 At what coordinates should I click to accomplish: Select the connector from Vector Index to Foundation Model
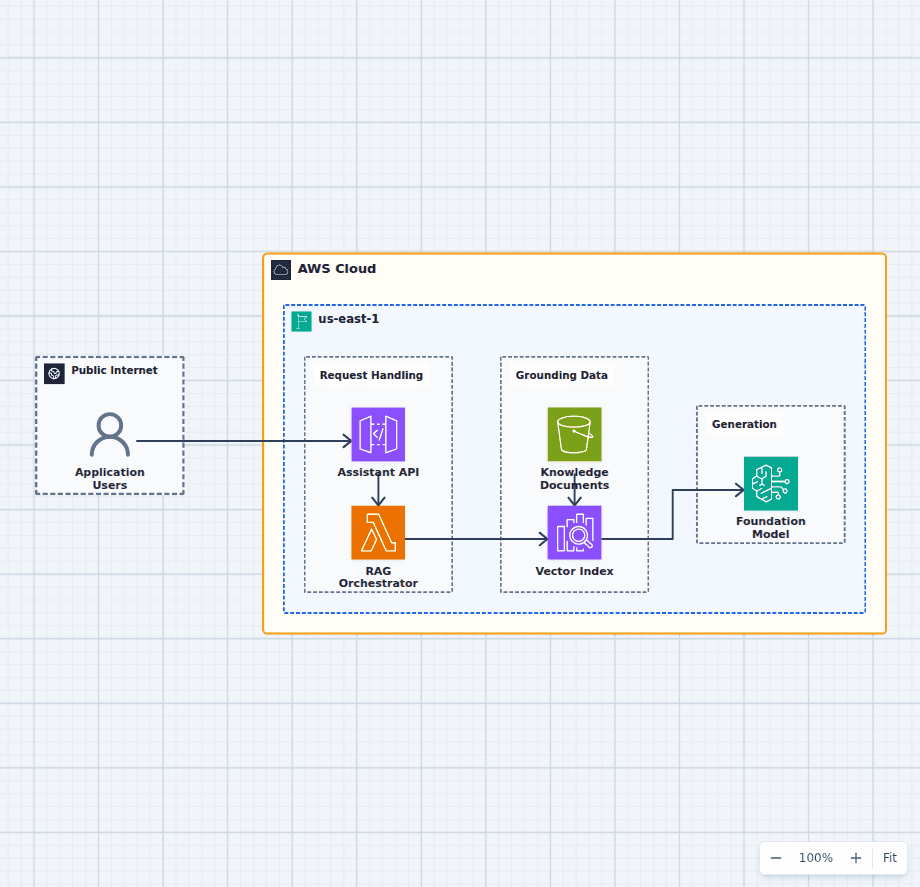pyautogui.click(x=672, y=514)
